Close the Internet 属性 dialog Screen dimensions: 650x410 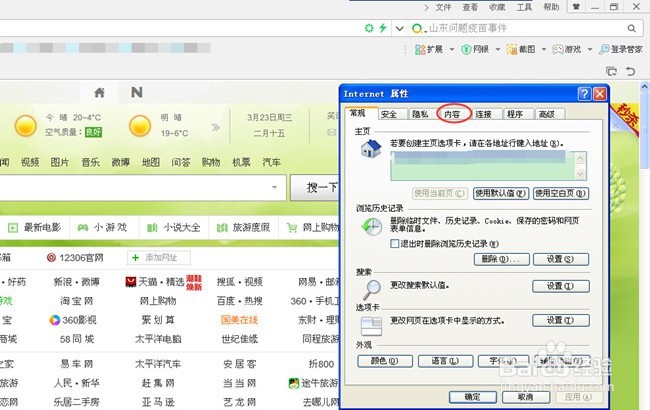click(599, 94)
